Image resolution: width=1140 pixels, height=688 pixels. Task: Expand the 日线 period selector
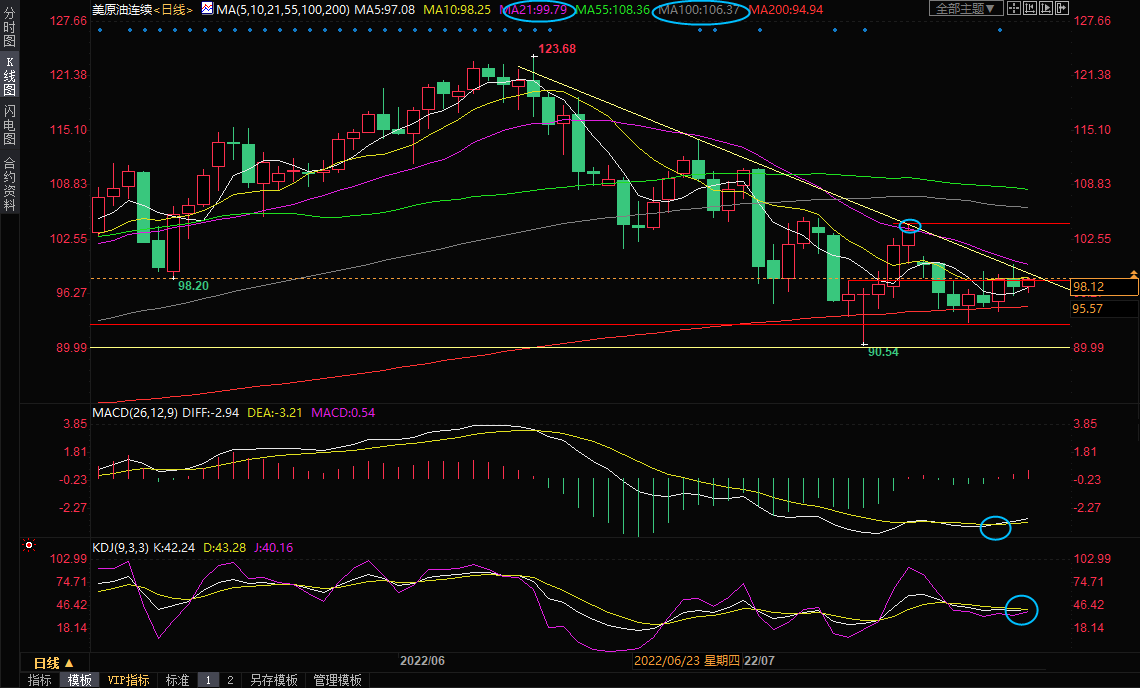pyautogui.click(x=53, y=663)
